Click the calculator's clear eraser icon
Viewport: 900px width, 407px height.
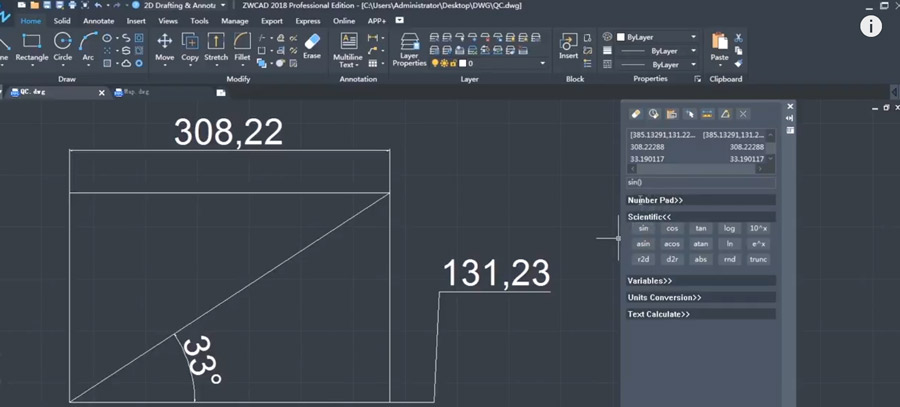click(x=634, y=114)
